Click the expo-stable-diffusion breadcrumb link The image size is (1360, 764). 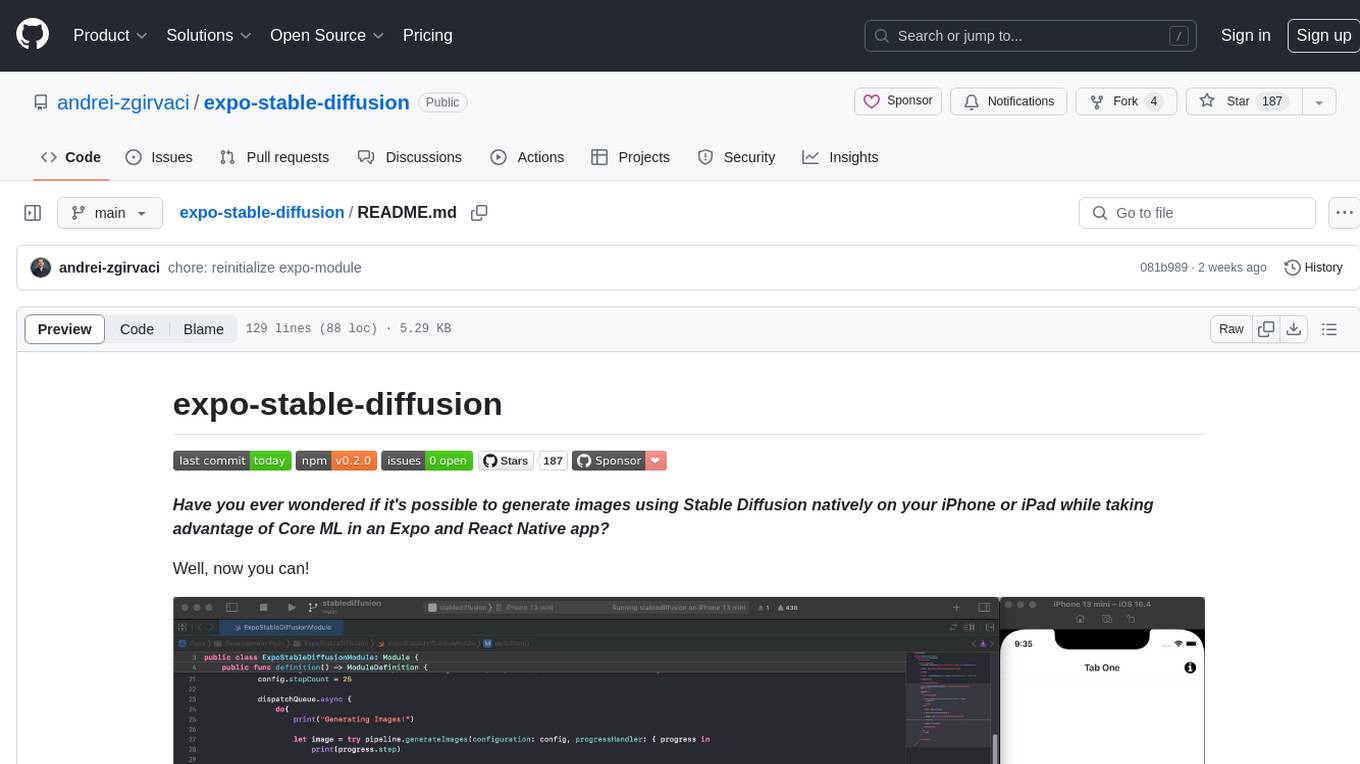point(262,212)
